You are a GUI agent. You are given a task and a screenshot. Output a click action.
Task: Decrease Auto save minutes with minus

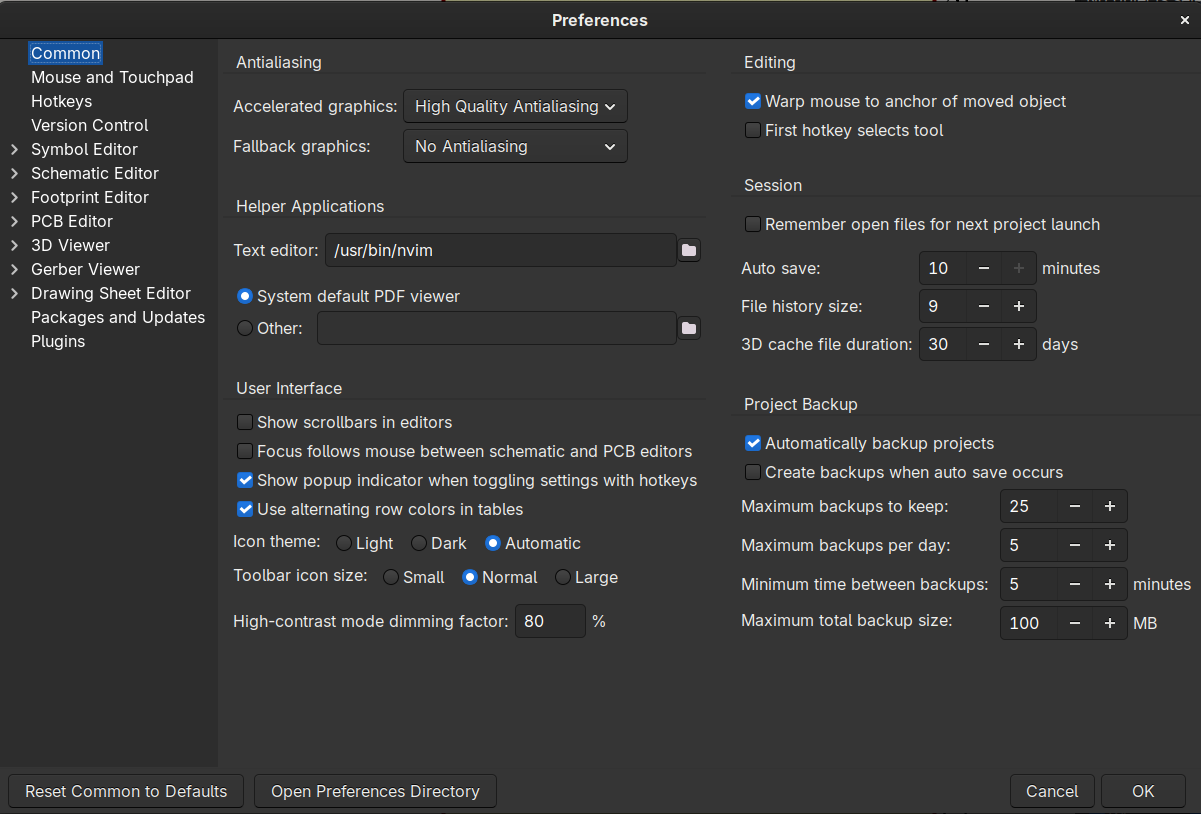[x=984, y=268]
